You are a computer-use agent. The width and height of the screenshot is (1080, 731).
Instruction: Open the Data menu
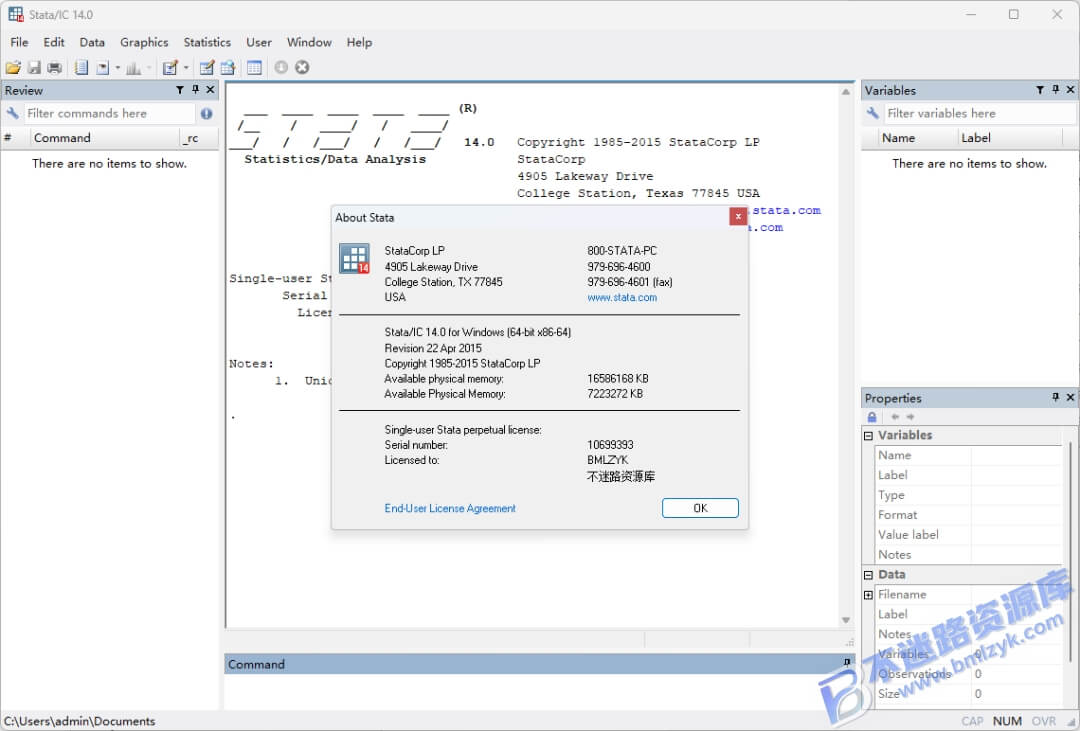coord(92,42)
